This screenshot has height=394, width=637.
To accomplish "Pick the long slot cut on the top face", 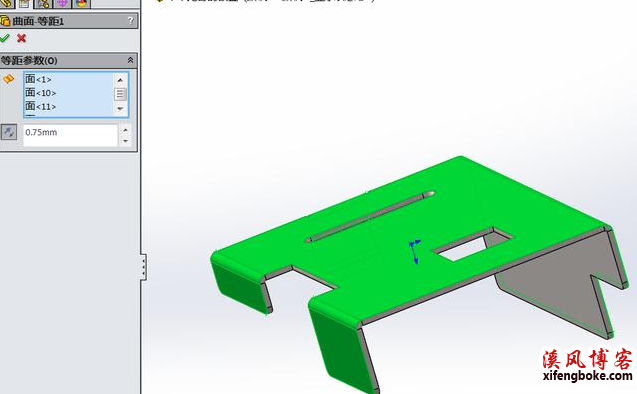I will tap(370, 216).
